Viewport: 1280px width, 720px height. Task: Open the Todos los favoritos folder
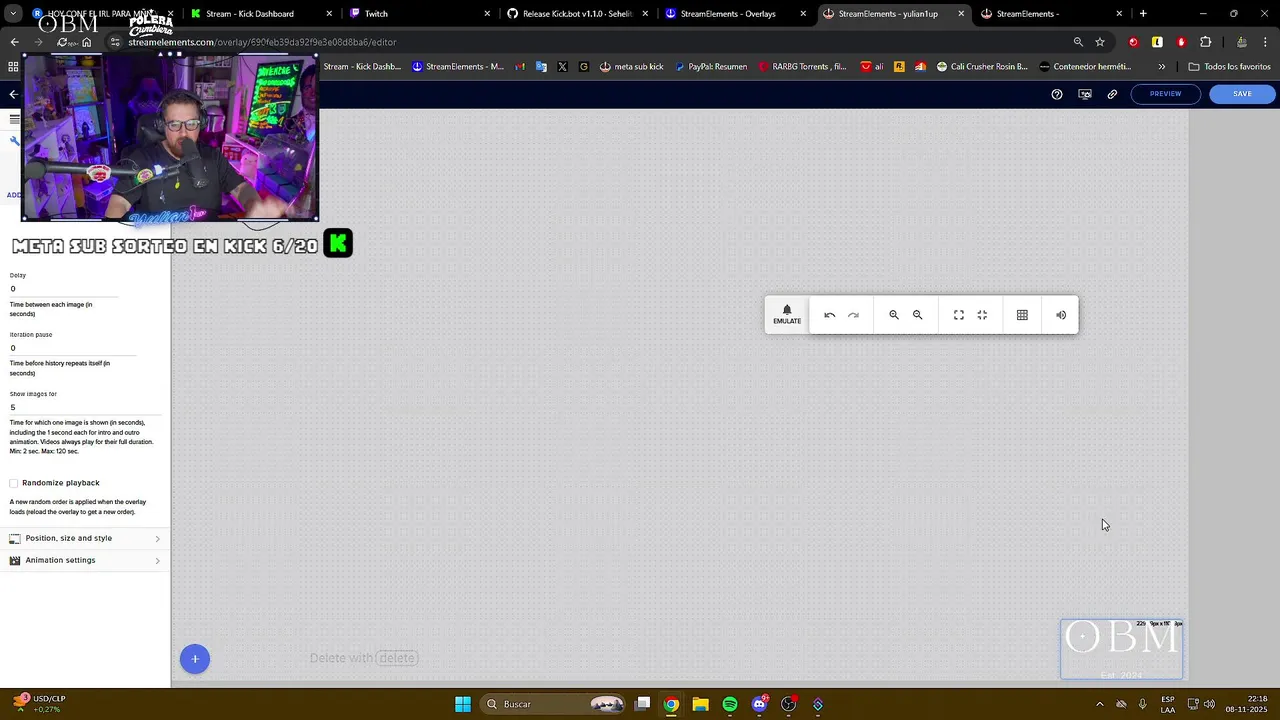(1229, 67)
